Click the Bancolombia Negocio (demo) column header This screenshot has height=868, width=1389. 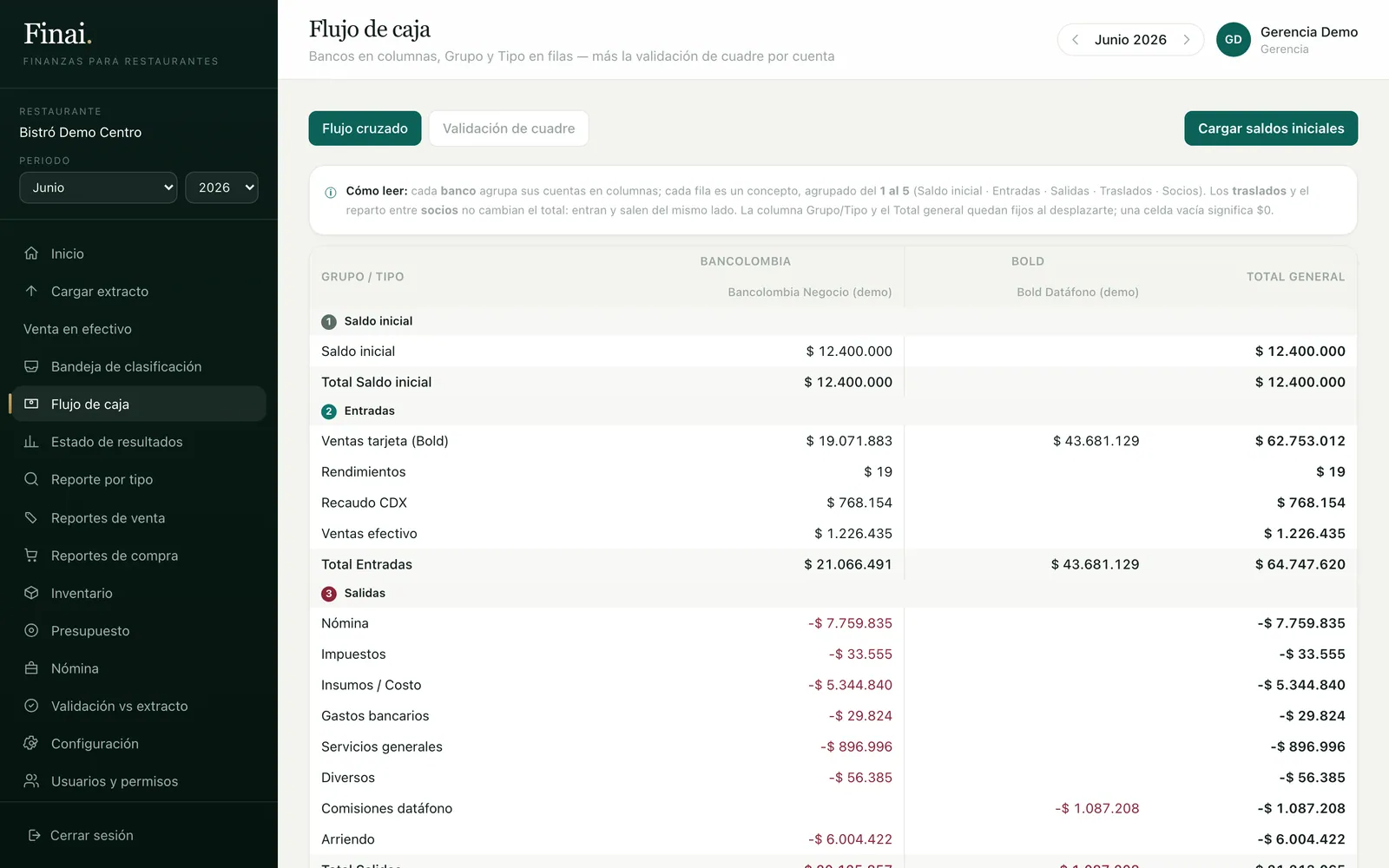(810, 293)
